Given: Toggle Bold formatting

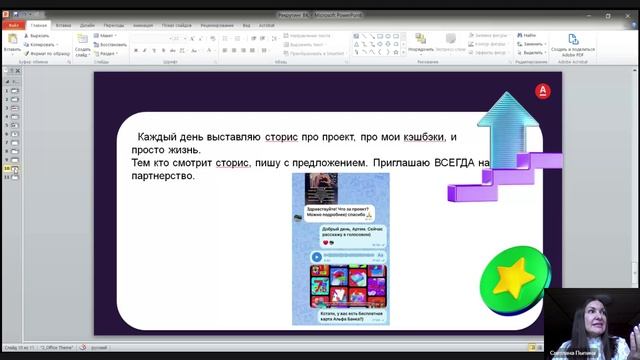Looking at the screenshot, I should click(x=136, y=51).
